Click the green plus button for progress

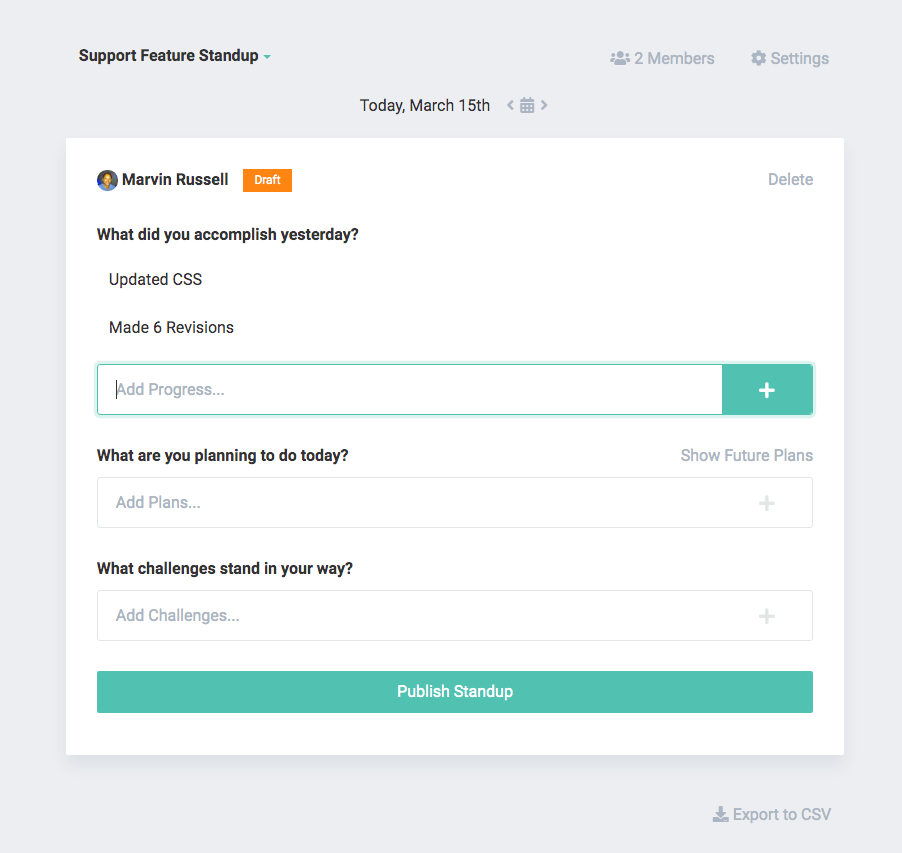point(767,389)
